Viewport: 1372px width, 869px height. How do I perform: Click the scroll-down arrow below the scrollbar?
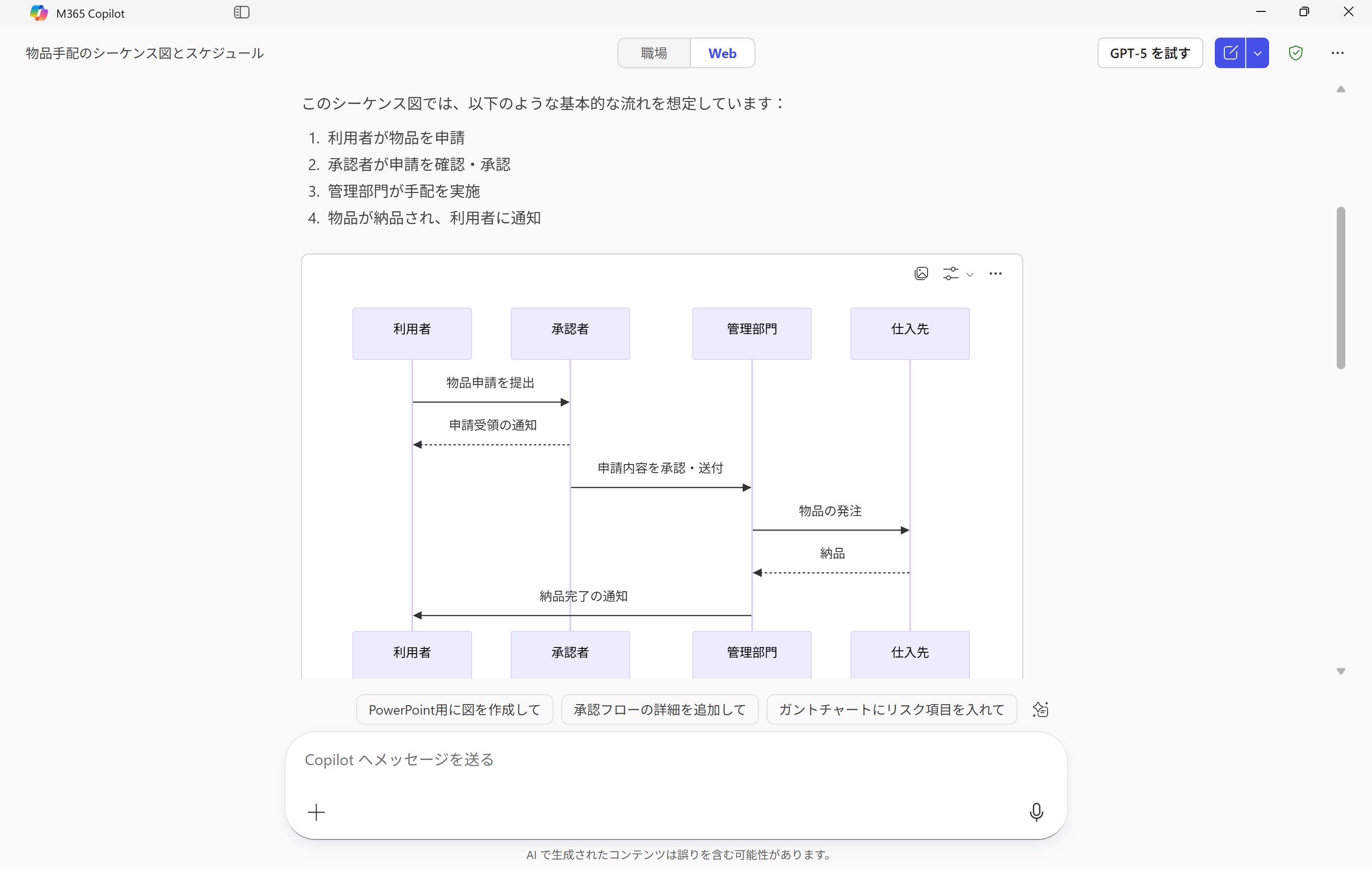pyautogui.click(x=1341, y=671)
